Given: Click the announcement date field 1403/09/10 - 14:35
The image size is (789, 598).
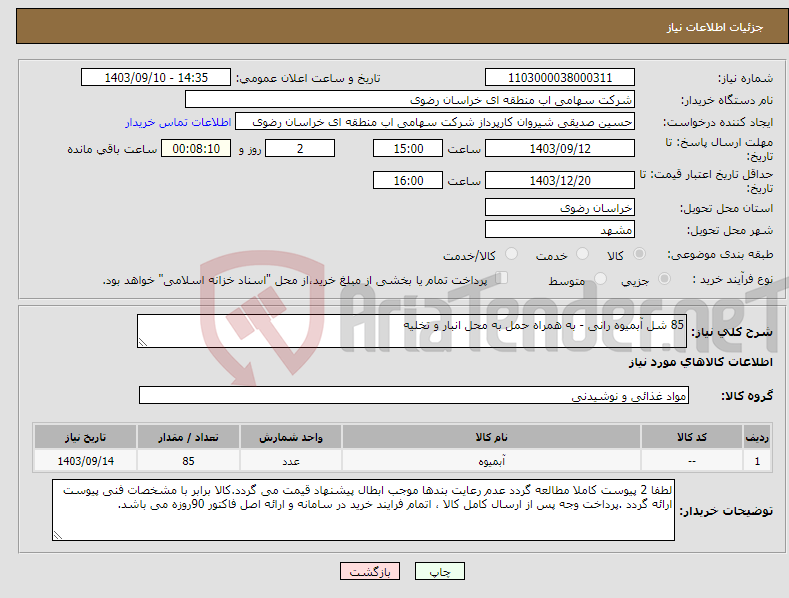Looking at the screenshot, I should [x=156, y=78].
